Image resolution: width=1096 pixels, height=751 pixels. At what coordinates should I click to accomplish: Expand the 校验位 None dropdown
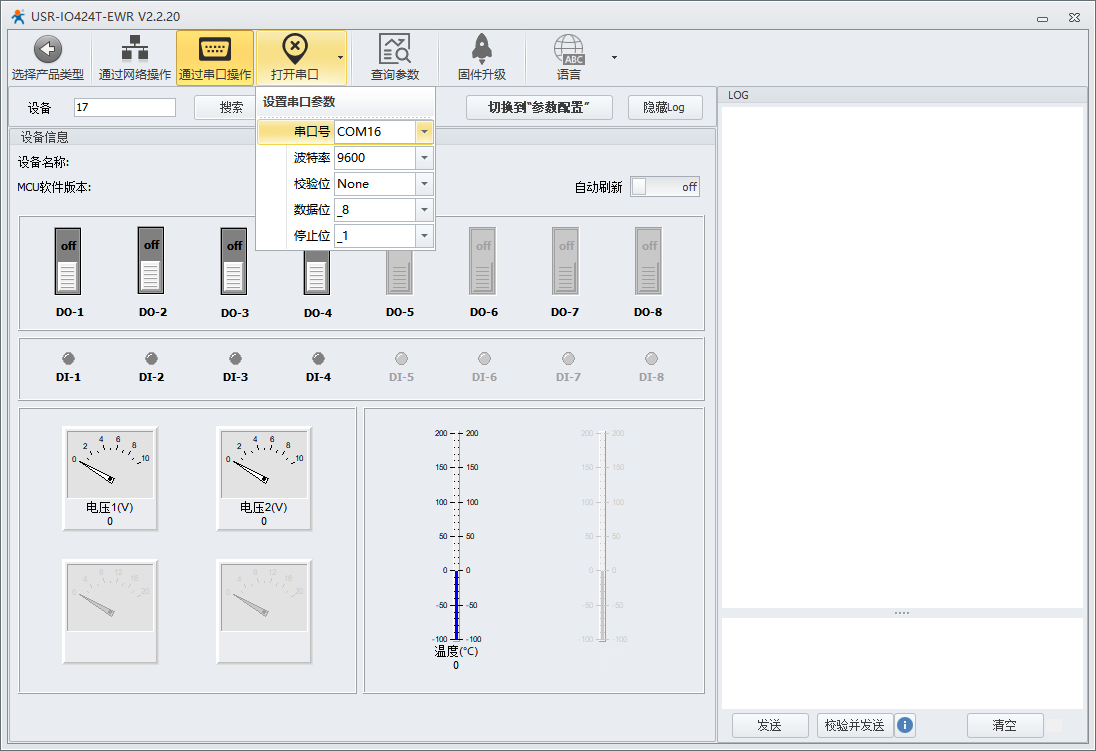point(425,184)
